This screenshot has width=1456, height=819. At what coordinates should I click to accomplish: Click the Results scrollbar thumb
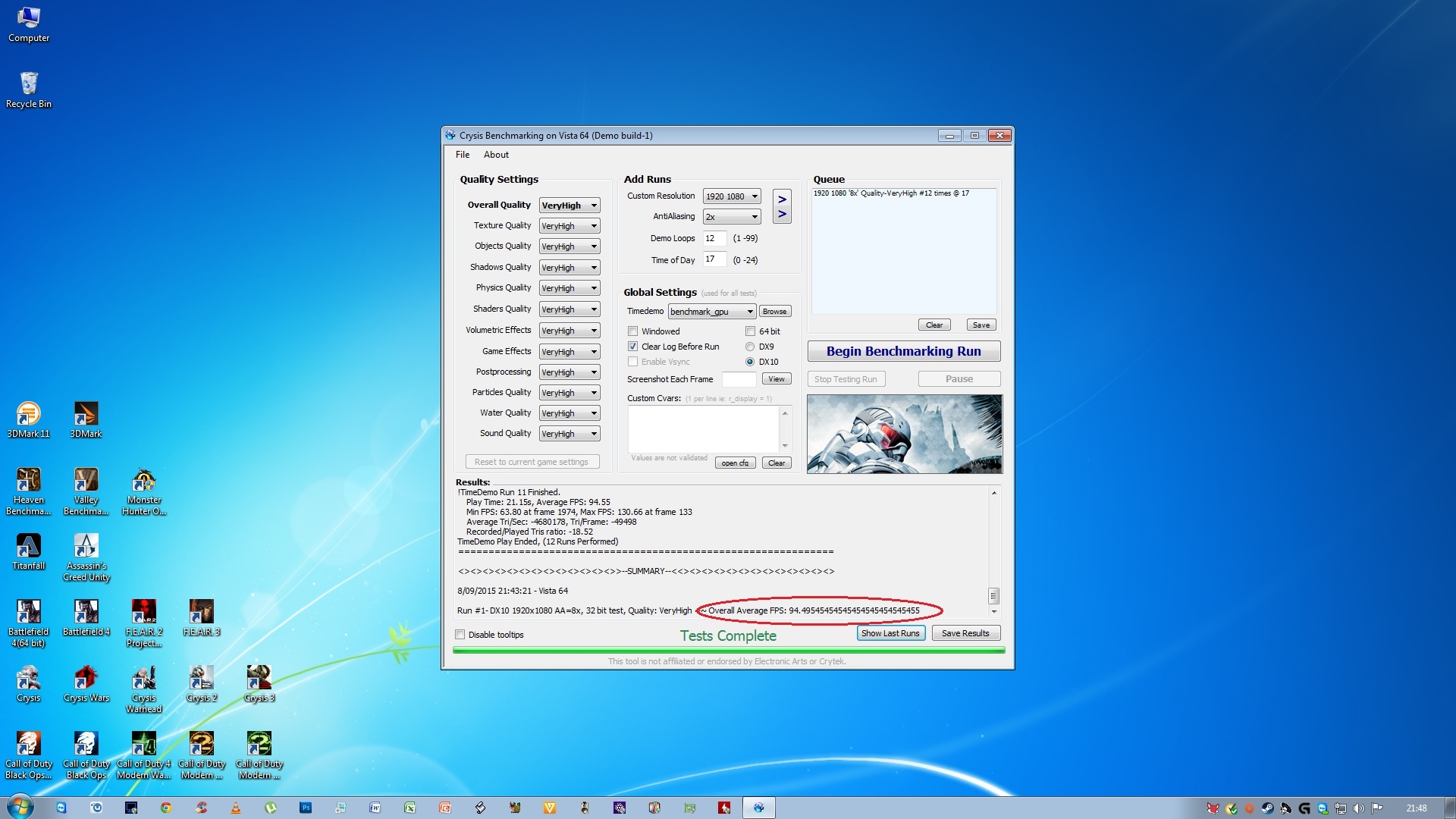click(993, 595)
